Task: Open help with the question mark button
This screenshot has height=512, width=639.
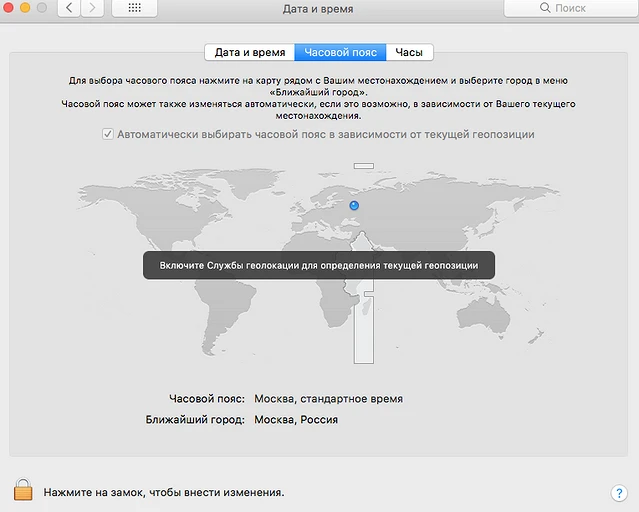Action: pos(618,493)
